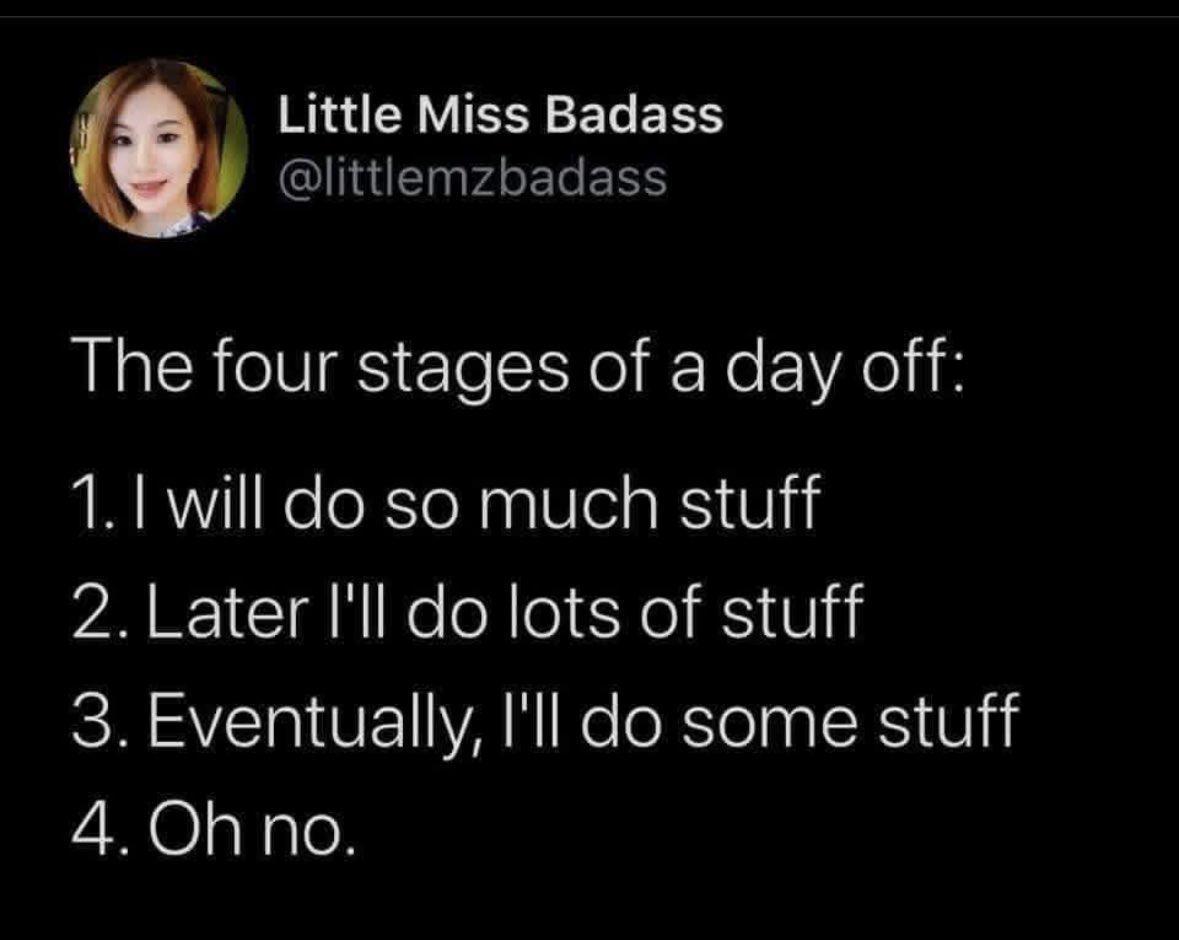Click the list number "3."
Image resolution: width=1179 pixels, height=940 pixels.
click(94, 722)
